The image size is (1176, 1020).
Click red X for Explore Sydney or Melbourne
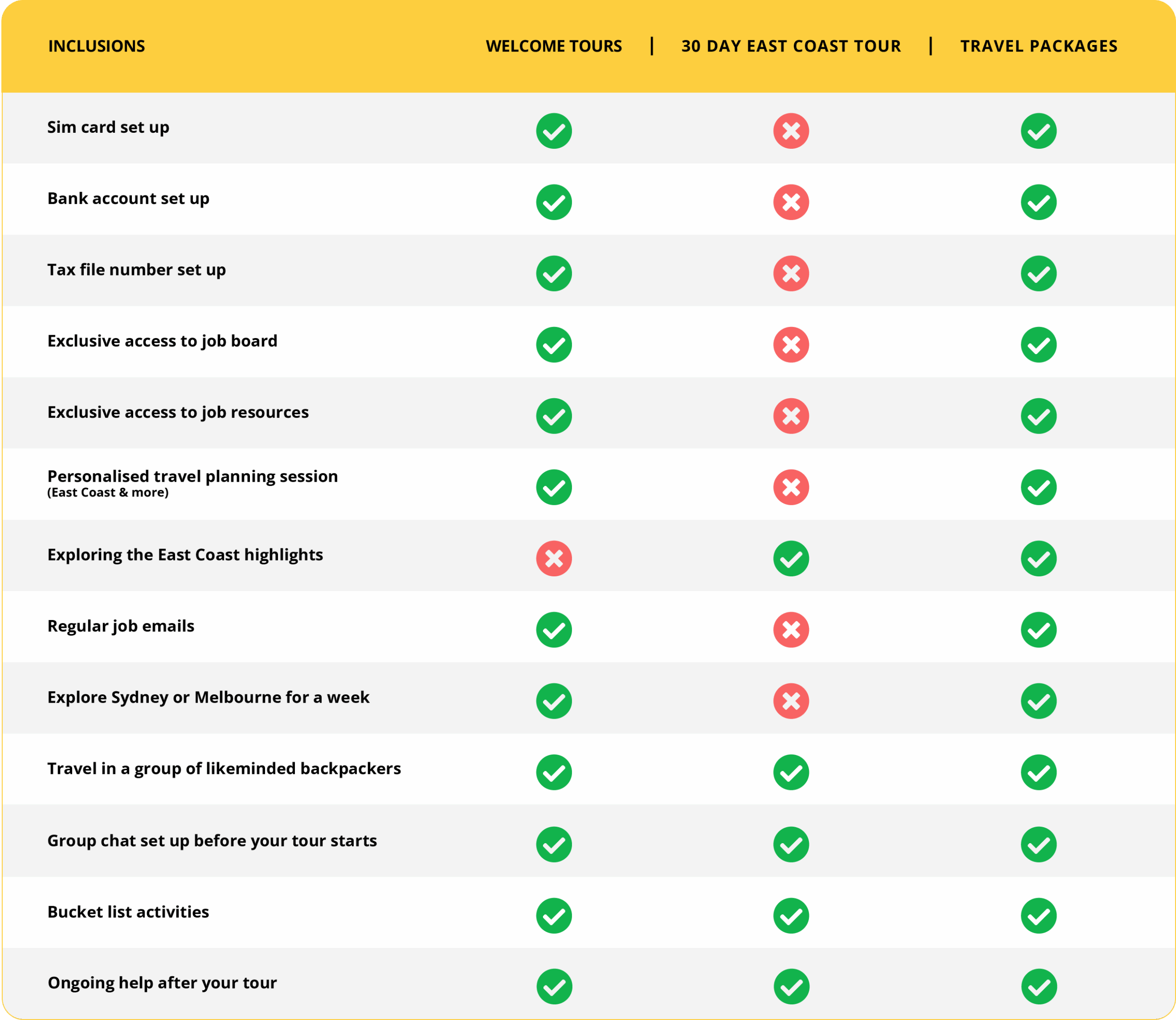pos(791,701)
